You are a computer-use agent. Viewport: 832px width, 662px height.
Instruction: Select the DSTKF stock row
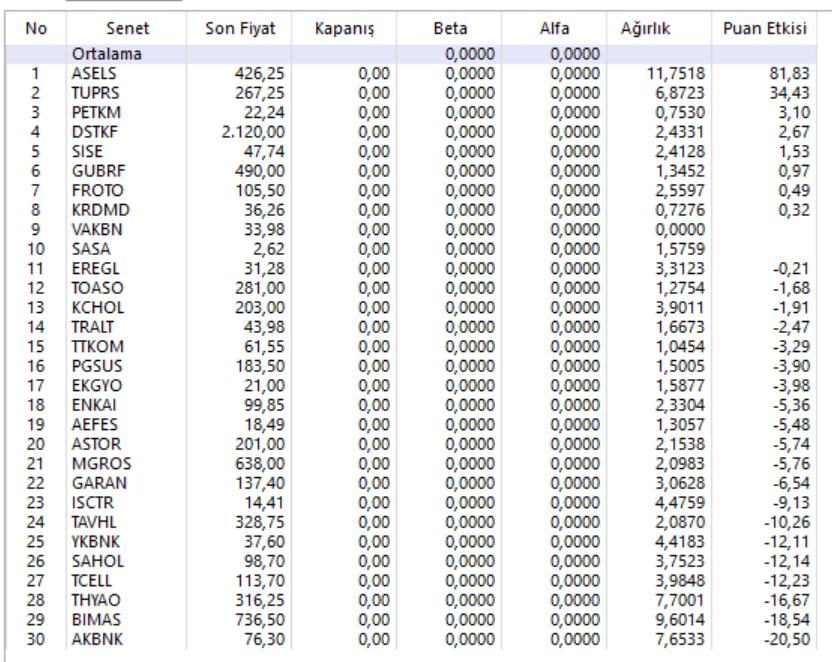click(411, 132)
